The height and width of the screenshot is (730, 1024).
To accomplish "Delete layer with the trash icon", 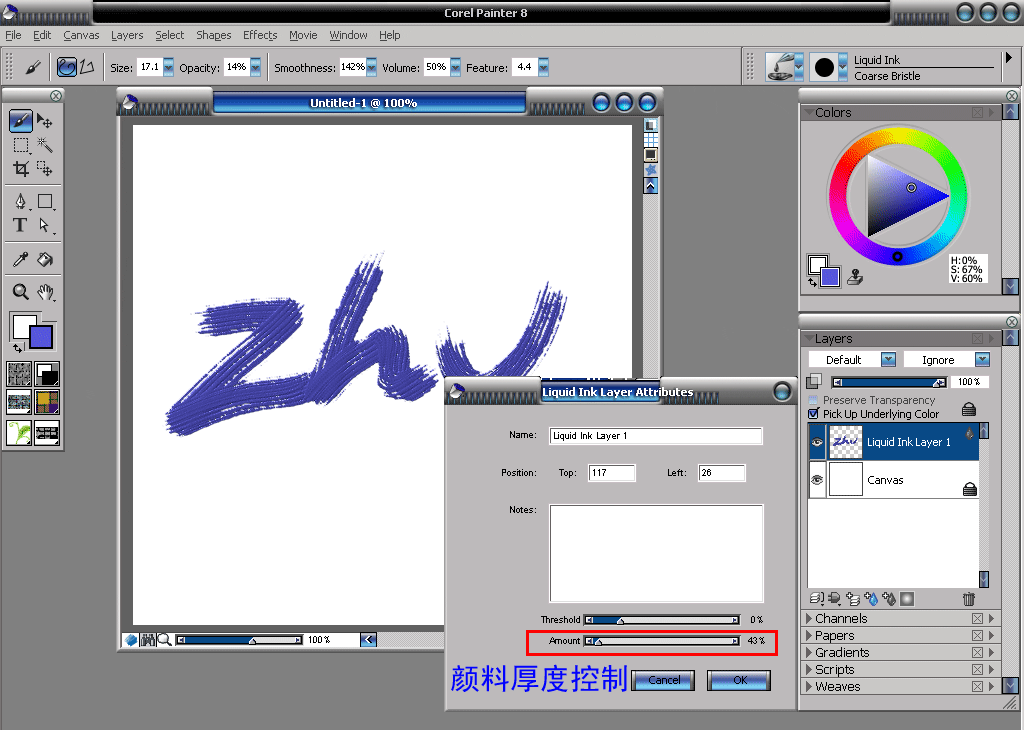I will coord(969,598).
